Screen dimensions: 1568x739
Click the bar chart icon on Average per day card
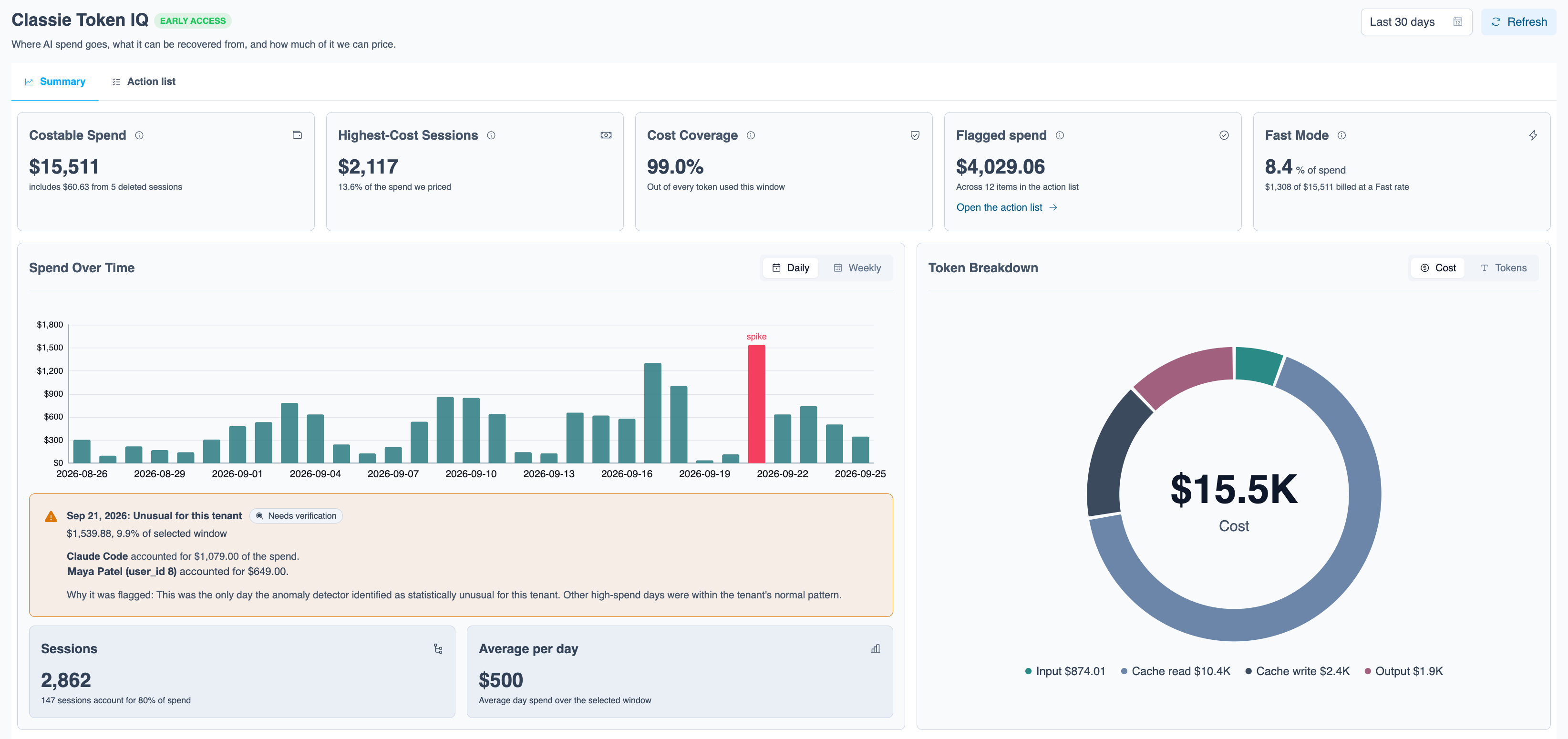point(876,649)
